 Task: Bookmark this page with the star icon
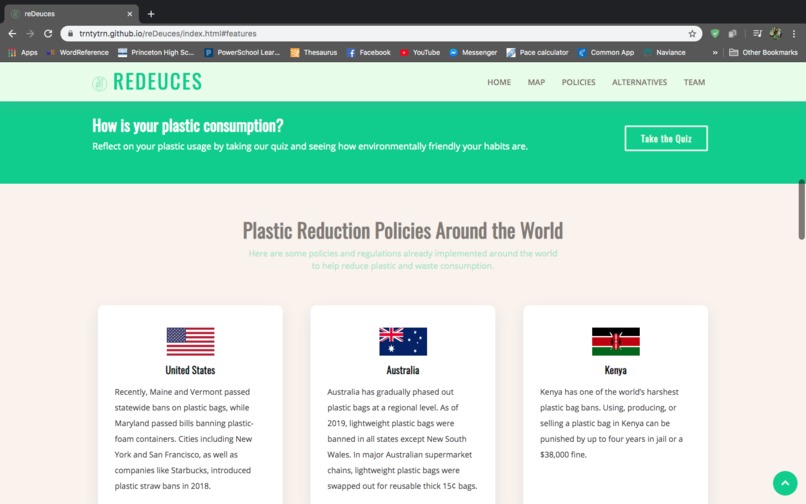692,33
